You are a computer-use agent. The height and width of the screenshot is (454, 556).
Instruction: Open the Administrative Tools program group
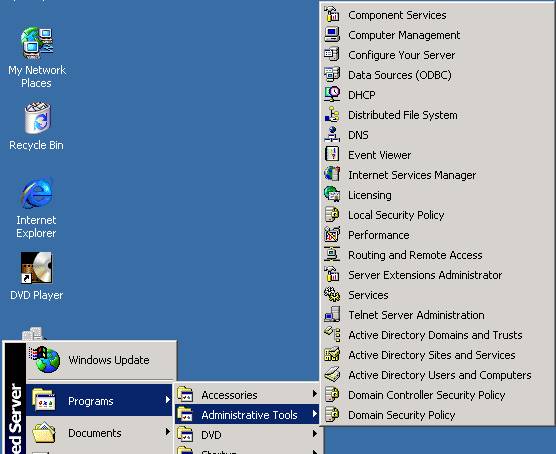click(247, 414)
